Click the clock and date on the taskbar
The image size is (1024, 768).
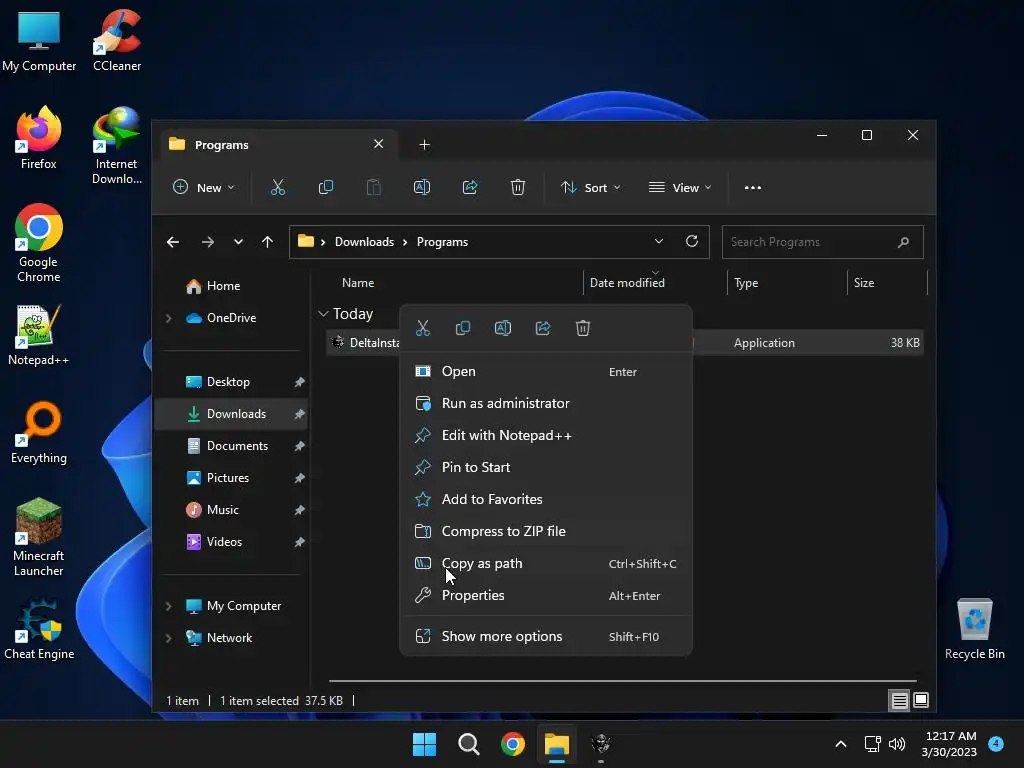tap(949, 744)
